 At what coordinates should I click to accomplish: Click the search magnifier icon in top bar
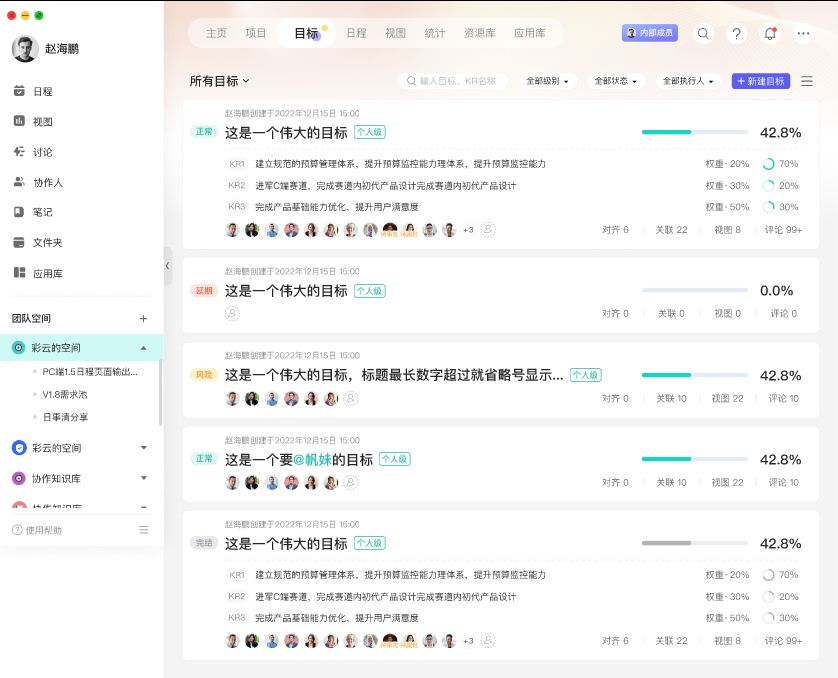click(703, 33)
